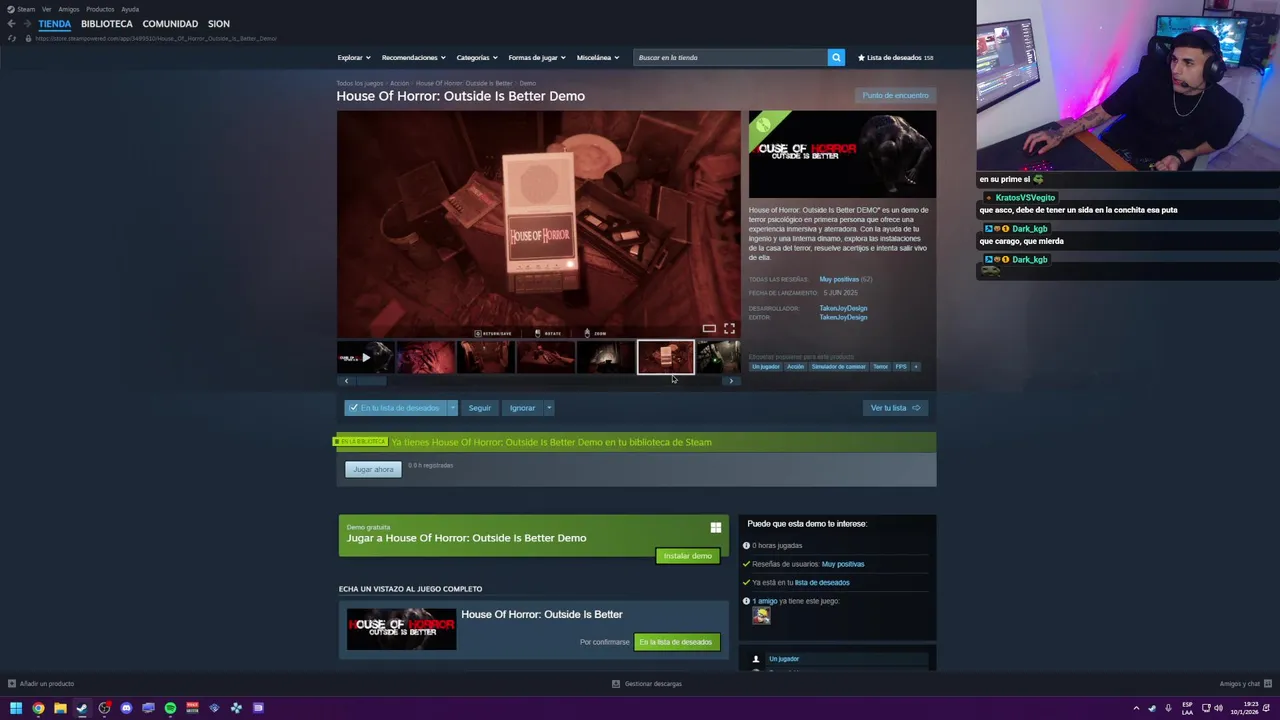1280x720 pixels.
Task: Open 'Muy positivas' reviews link
Action: pyautogui.click(x=839, y=279)
